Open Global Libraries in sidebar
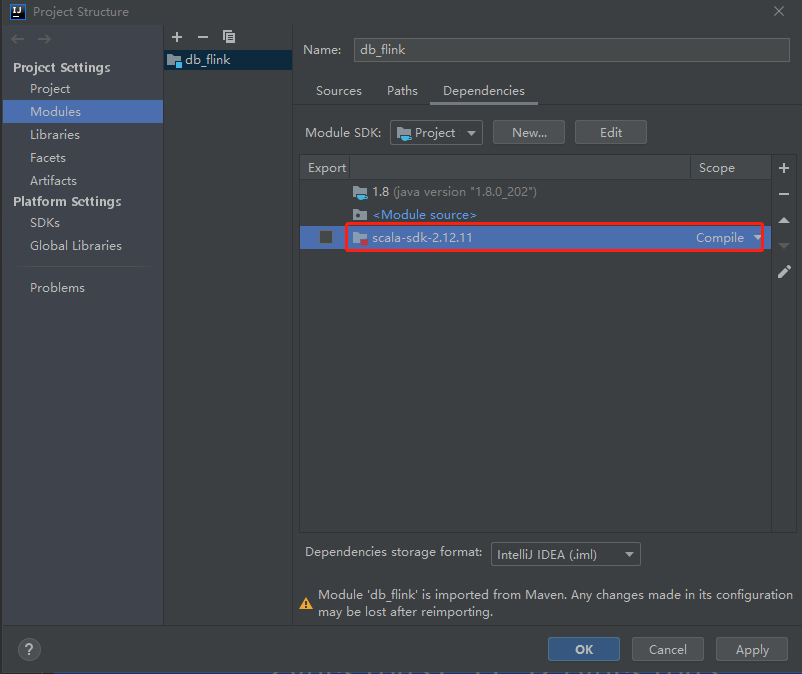The height and width of the screenshot is (674, 802). point(76,246)
